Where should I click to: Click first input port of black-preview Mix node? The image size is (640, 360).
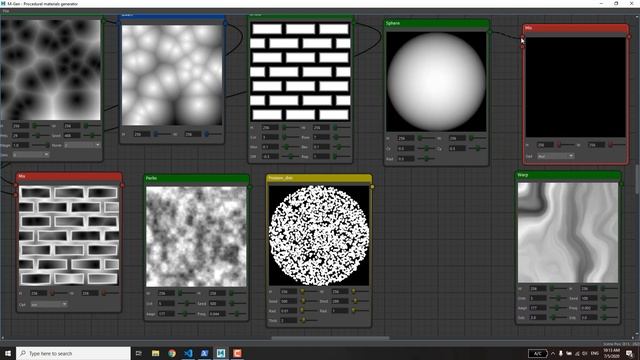(x=523, y=37)
